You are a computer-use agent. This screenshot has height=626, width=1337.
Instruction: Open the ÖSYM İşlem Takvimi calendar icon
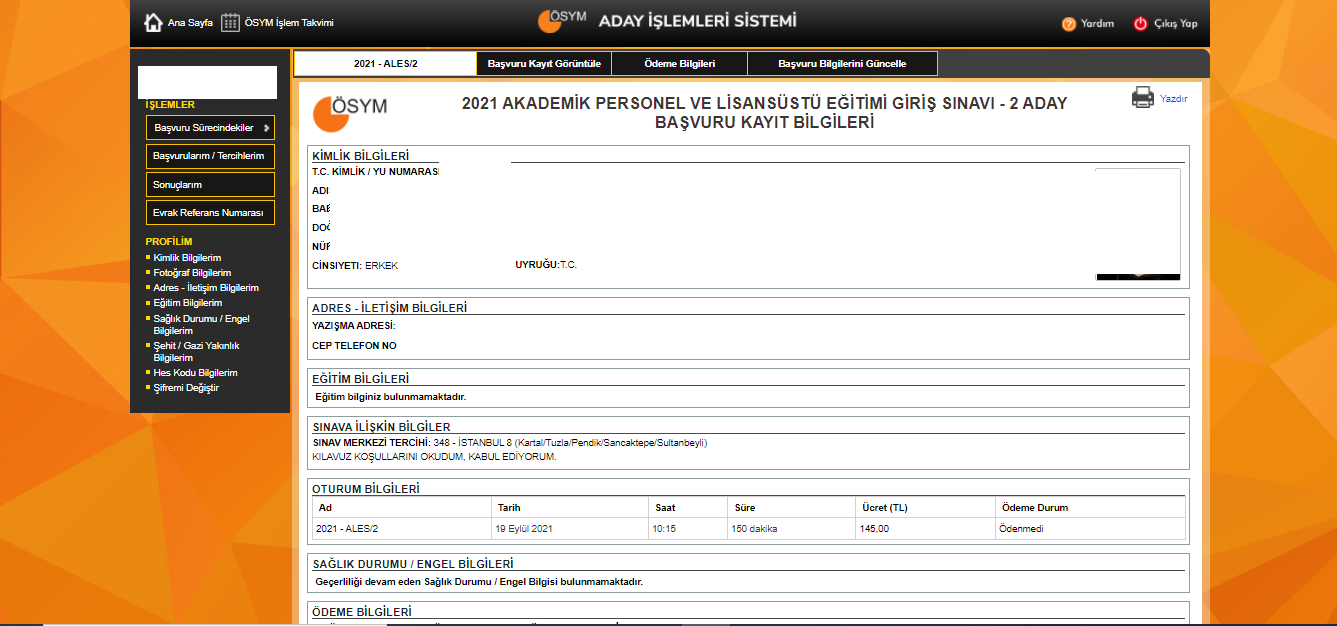pyautogui.click(x=230, y=22)
